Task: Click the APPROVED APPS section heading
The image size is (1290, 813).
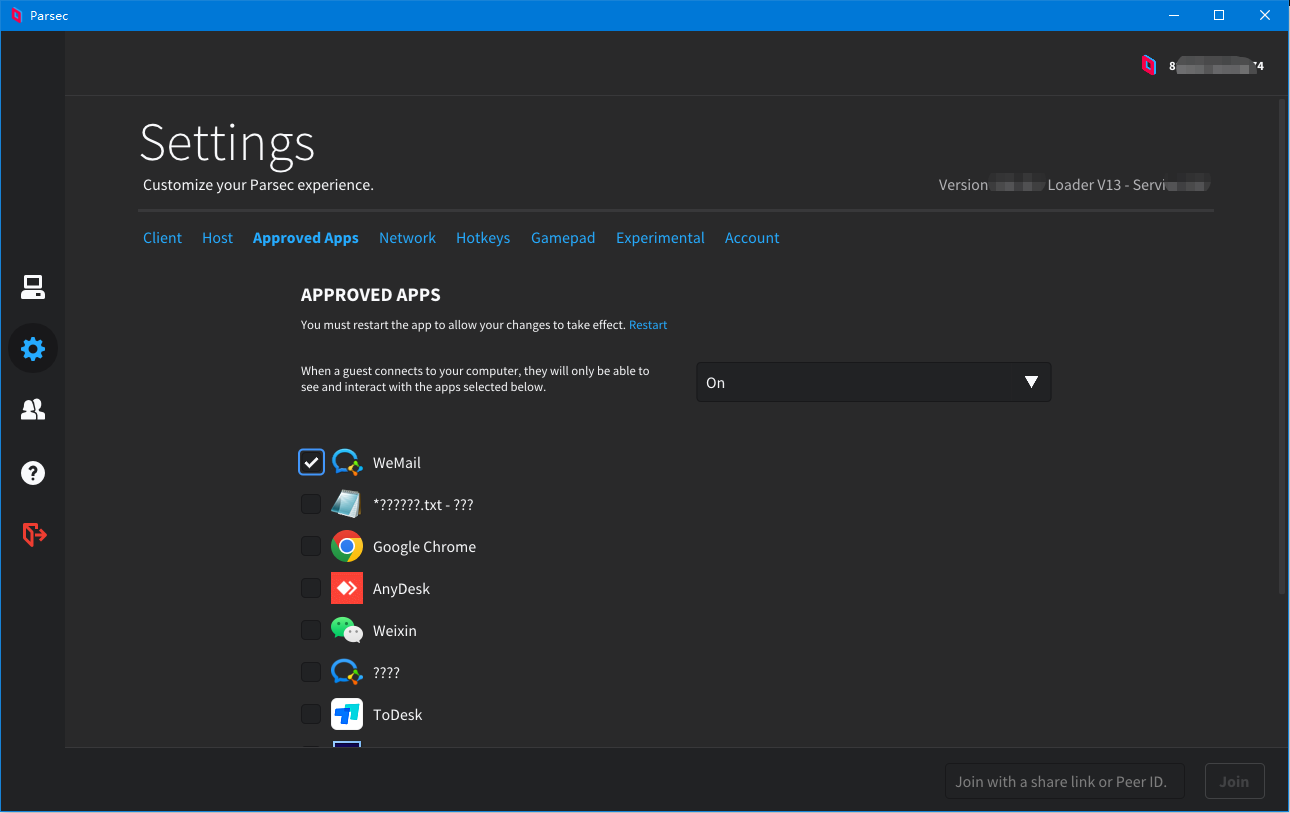Action: click(x=371, y=295)
